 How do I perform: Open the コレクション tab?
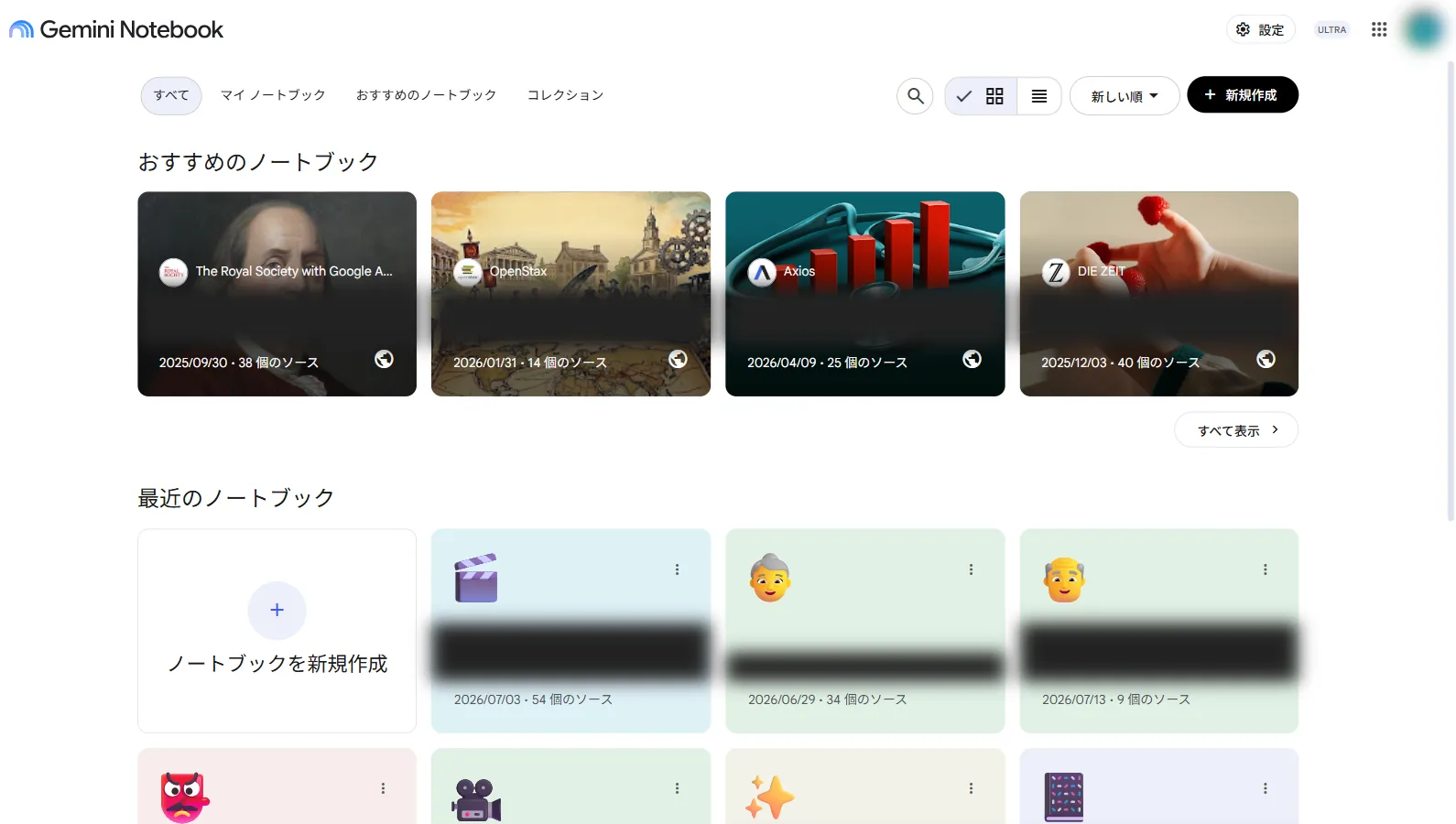click(x=565, y=95)
